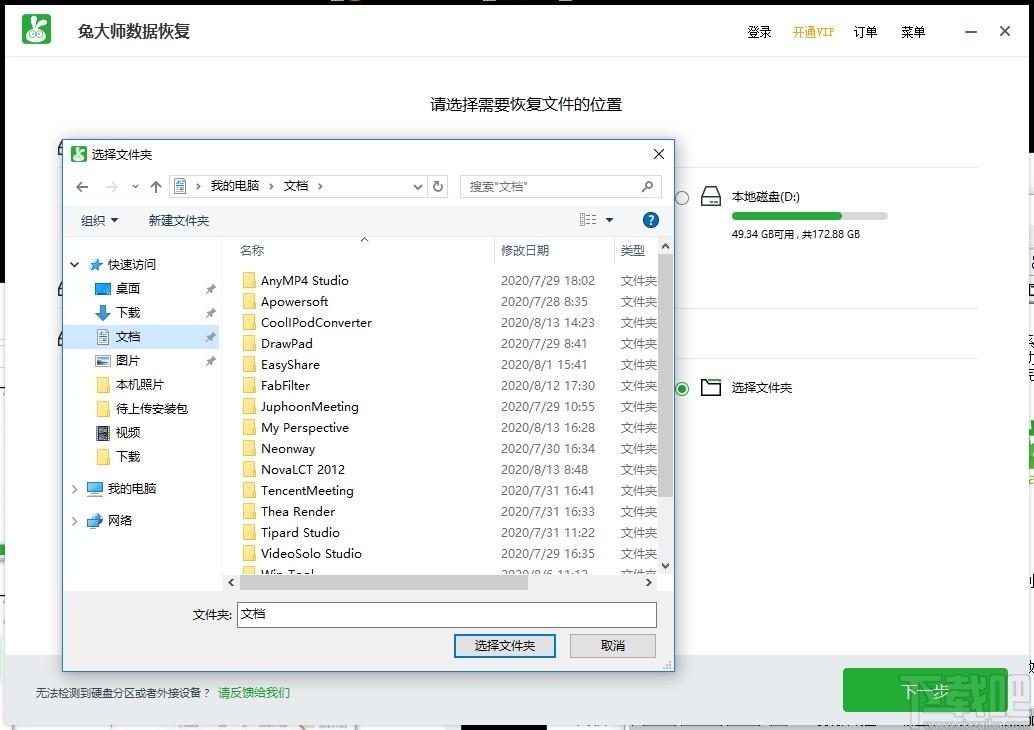
Task: Select the 选择文件夹 radio button
Action: 682,388
